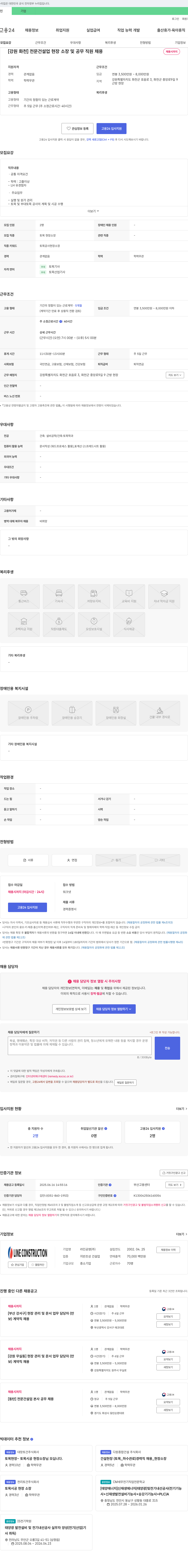The image size is (188, 1568).
Task: Click the 교육비 지원 welfare icon
Action: tap(129, 596)
